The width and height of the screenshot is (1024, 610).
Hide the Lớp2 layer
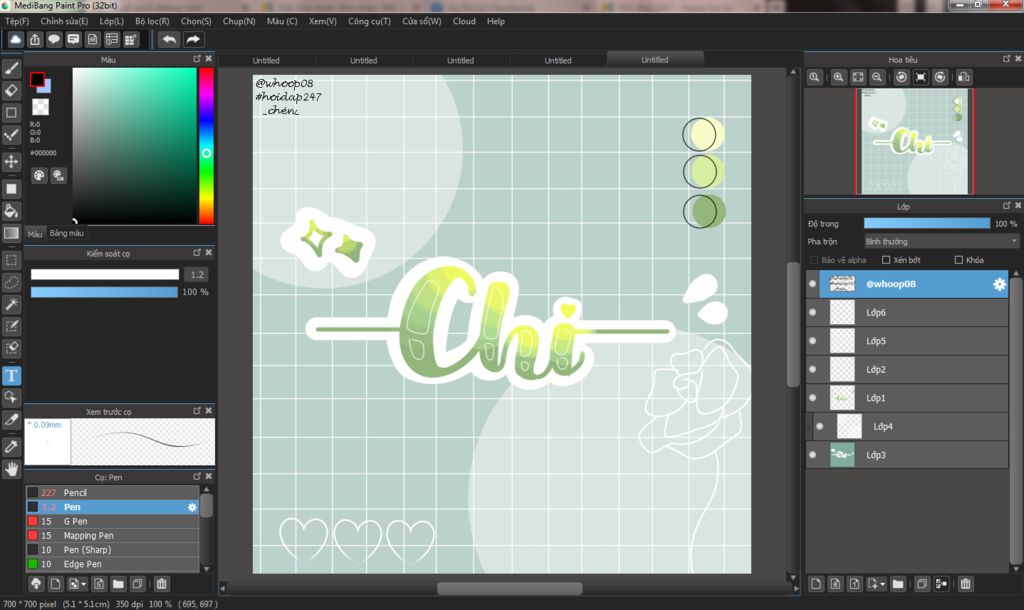(x=812, y=369)
